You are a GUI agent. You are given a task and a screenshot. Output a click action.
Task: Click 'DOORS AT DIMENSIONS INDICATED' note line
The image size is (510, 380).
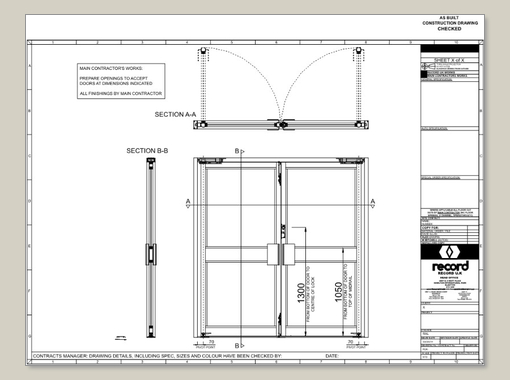pyautogui.click(x=116, y=83)
